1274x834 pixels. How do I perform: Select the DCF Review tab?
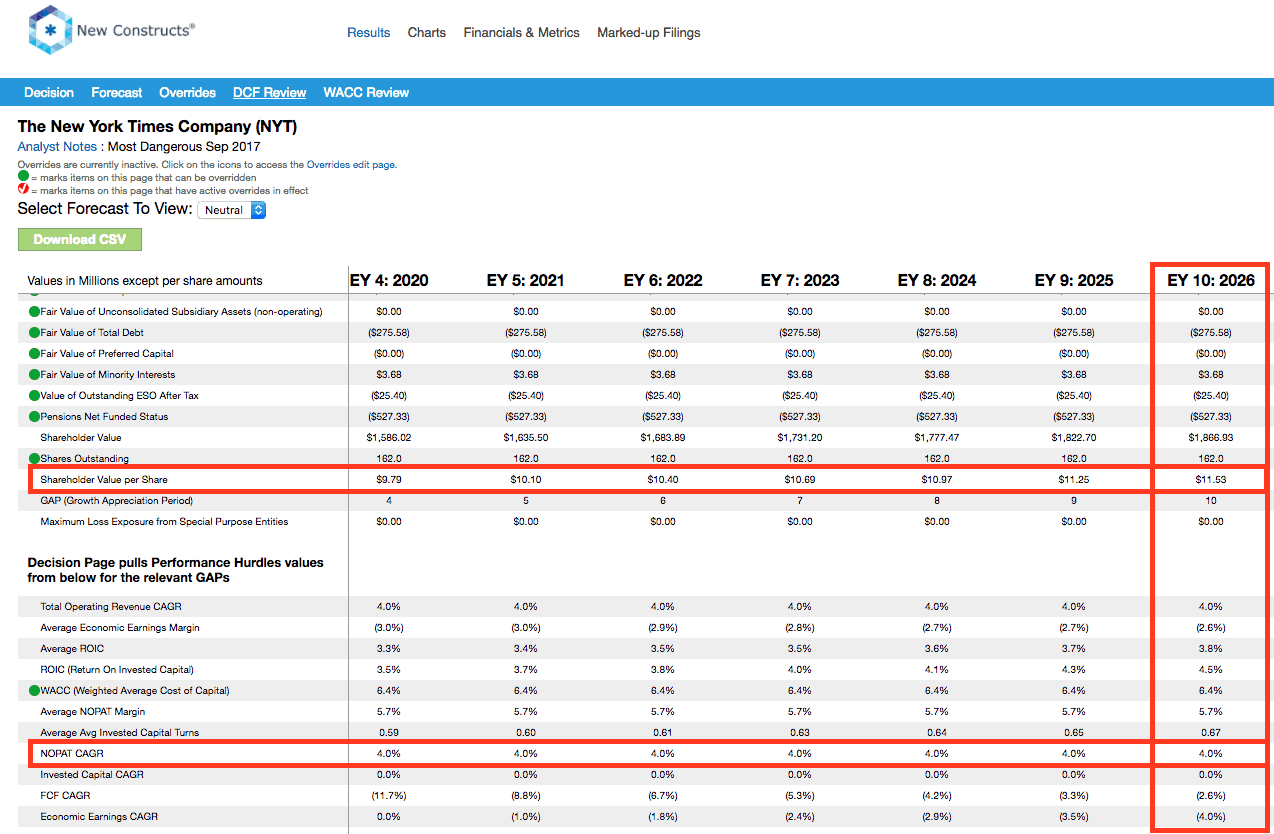[270, 92]
